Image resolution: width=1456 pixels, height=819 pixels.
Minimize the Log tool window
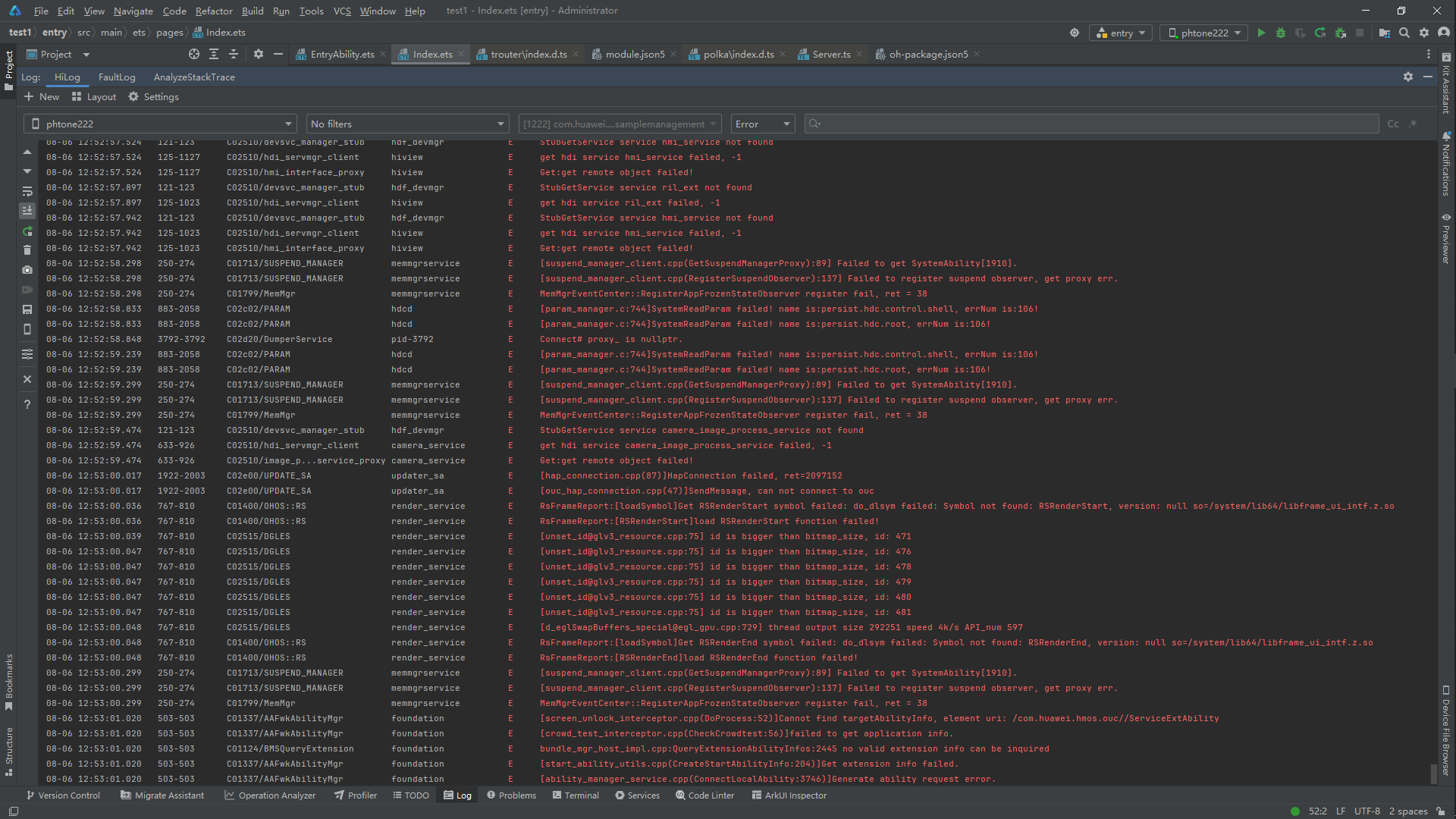coord(1428,77)
